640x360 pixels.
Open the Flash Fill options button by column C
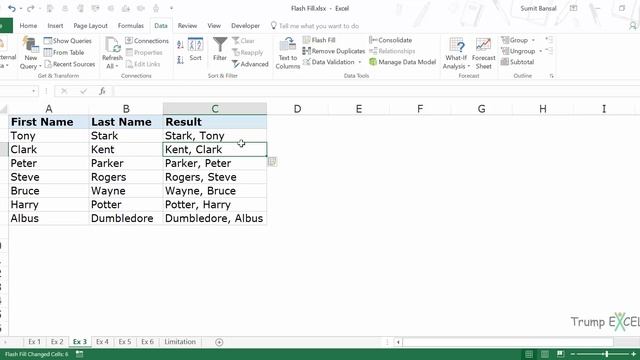272,162
